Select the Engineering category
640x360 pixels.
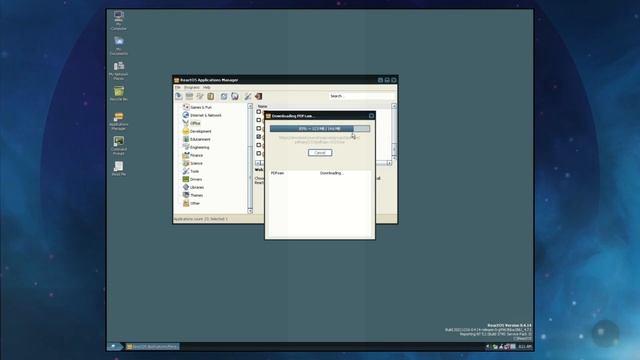tap(196, 147)
